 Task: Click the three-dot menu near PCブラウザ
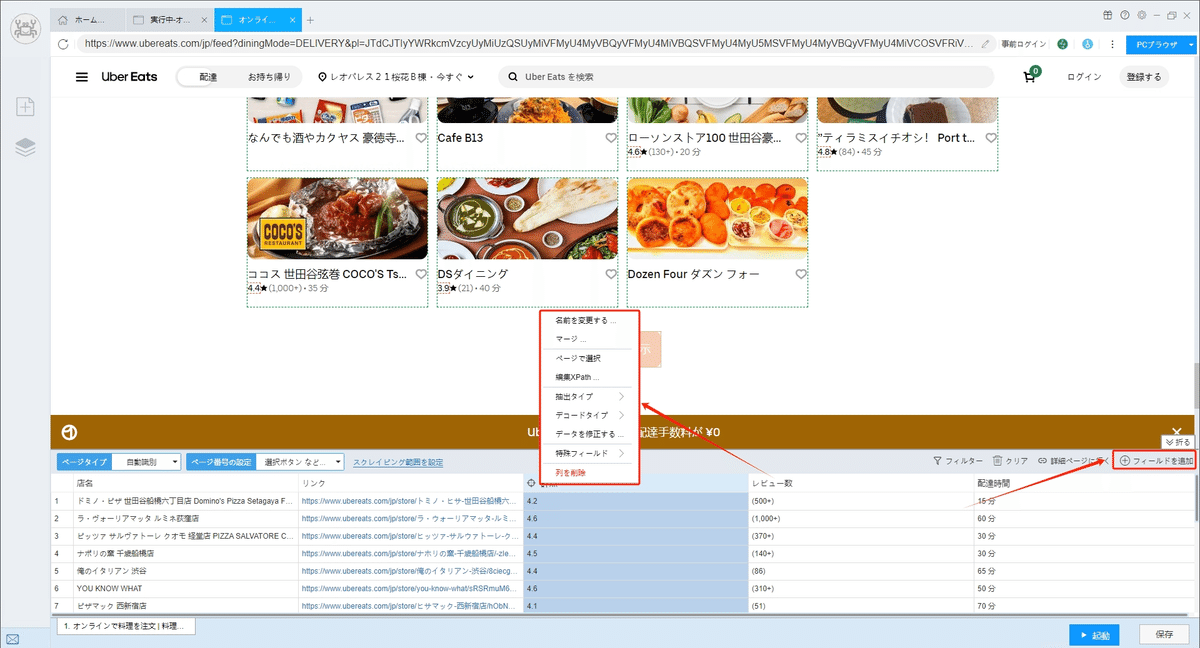1112,44
